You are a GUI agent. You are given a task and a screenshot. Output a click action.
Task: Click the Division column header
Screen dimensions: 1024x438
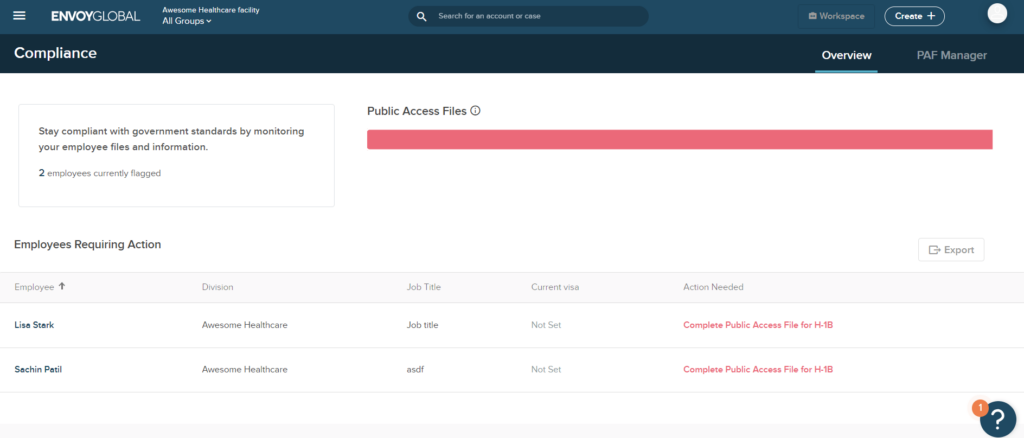tap(217, 287)
